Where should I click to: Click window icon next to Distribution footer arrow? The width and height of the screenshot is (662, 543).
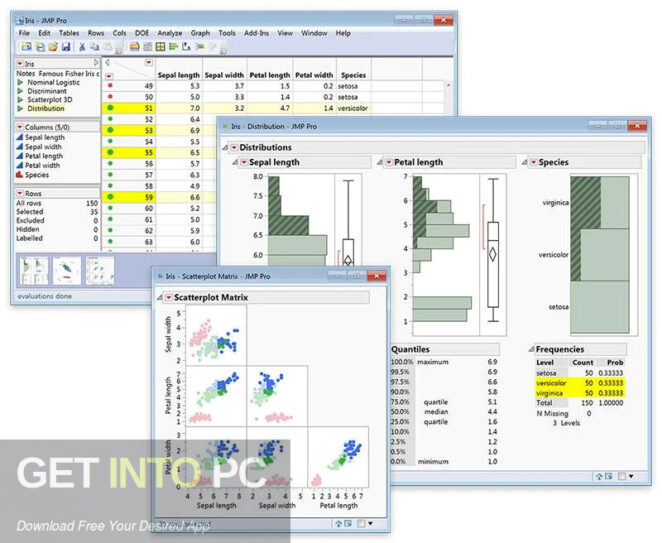[608, 476]
